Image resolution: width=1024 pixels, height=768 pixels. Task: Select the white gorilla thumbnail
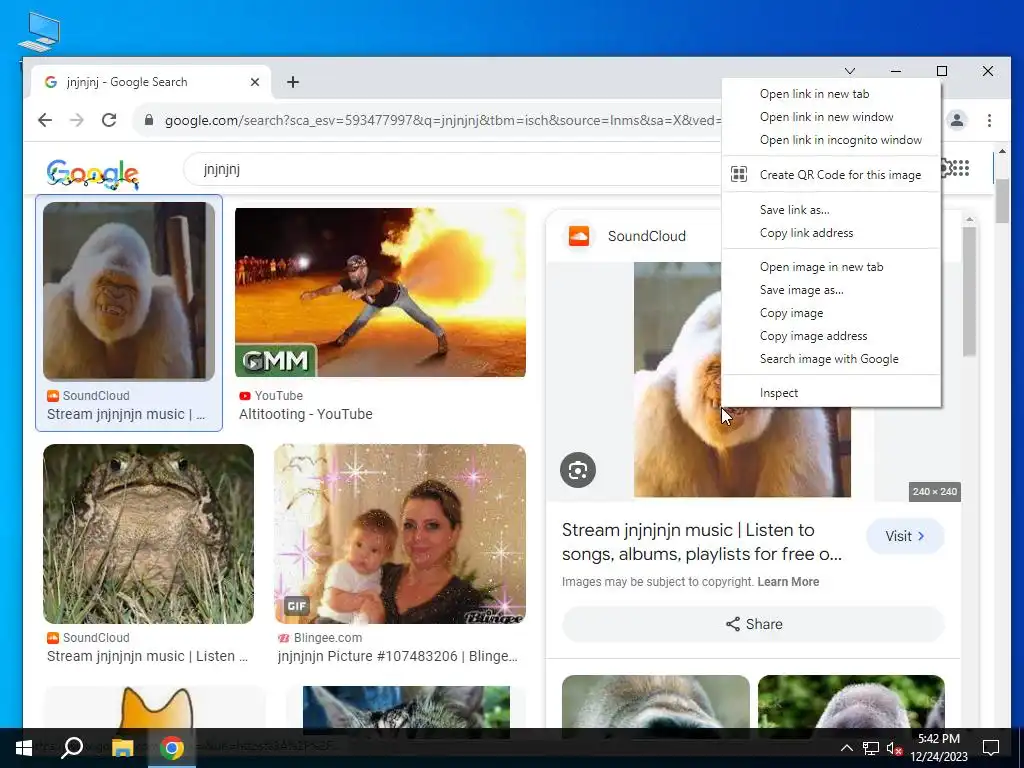(x=129, y=291)
